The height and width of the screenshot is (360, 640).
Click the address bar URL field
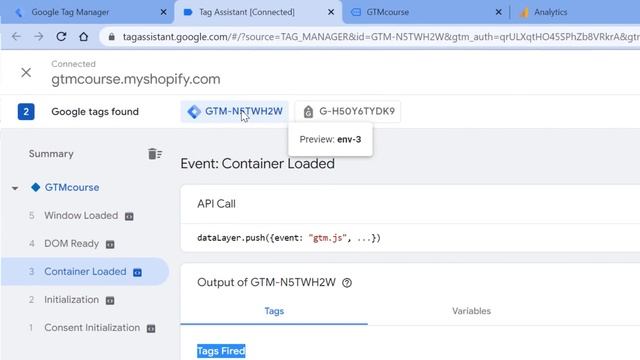pyautogui.click(x=380, y=37)
